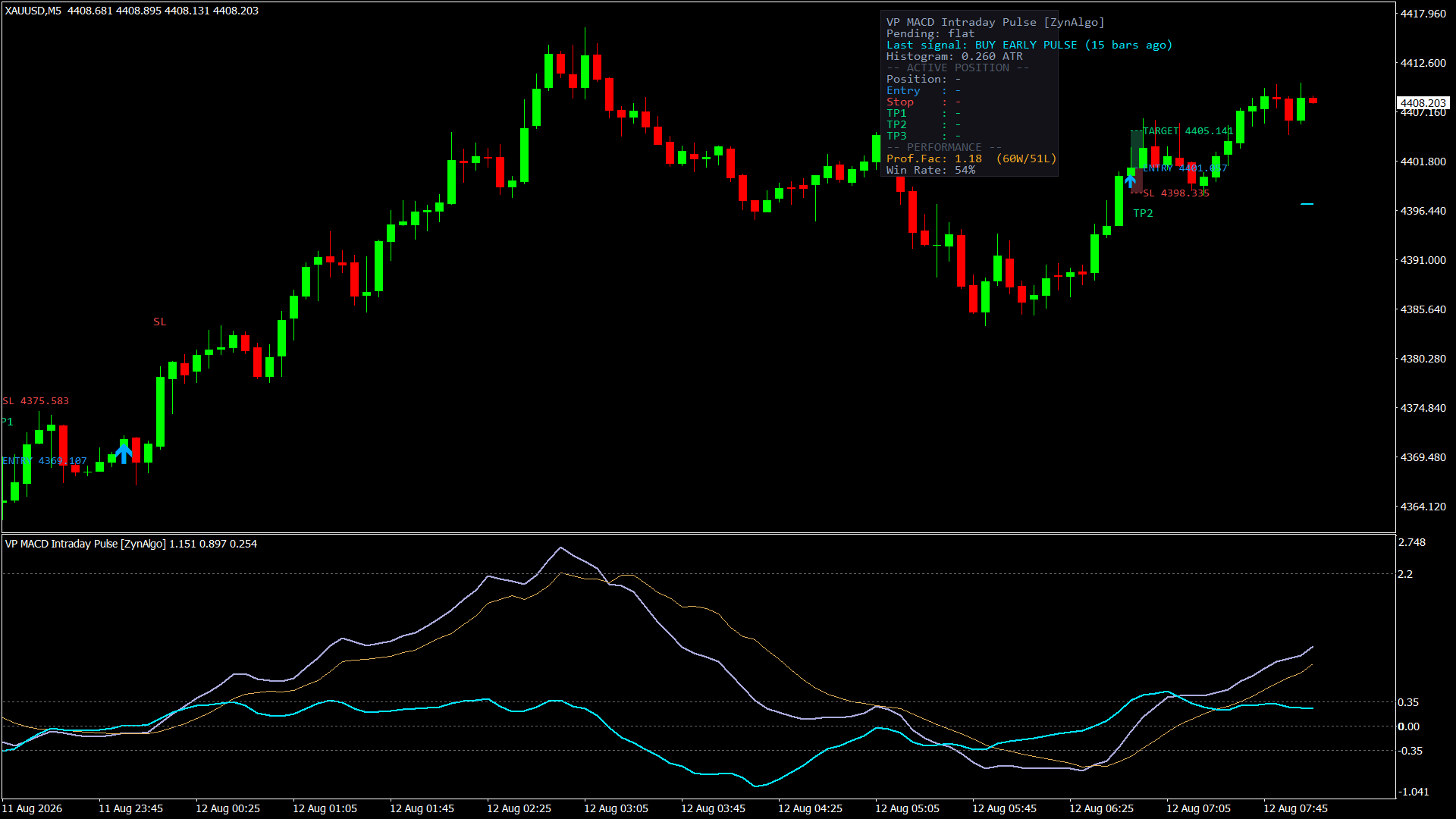Click the green TP2 chart label

point(1143,213)
